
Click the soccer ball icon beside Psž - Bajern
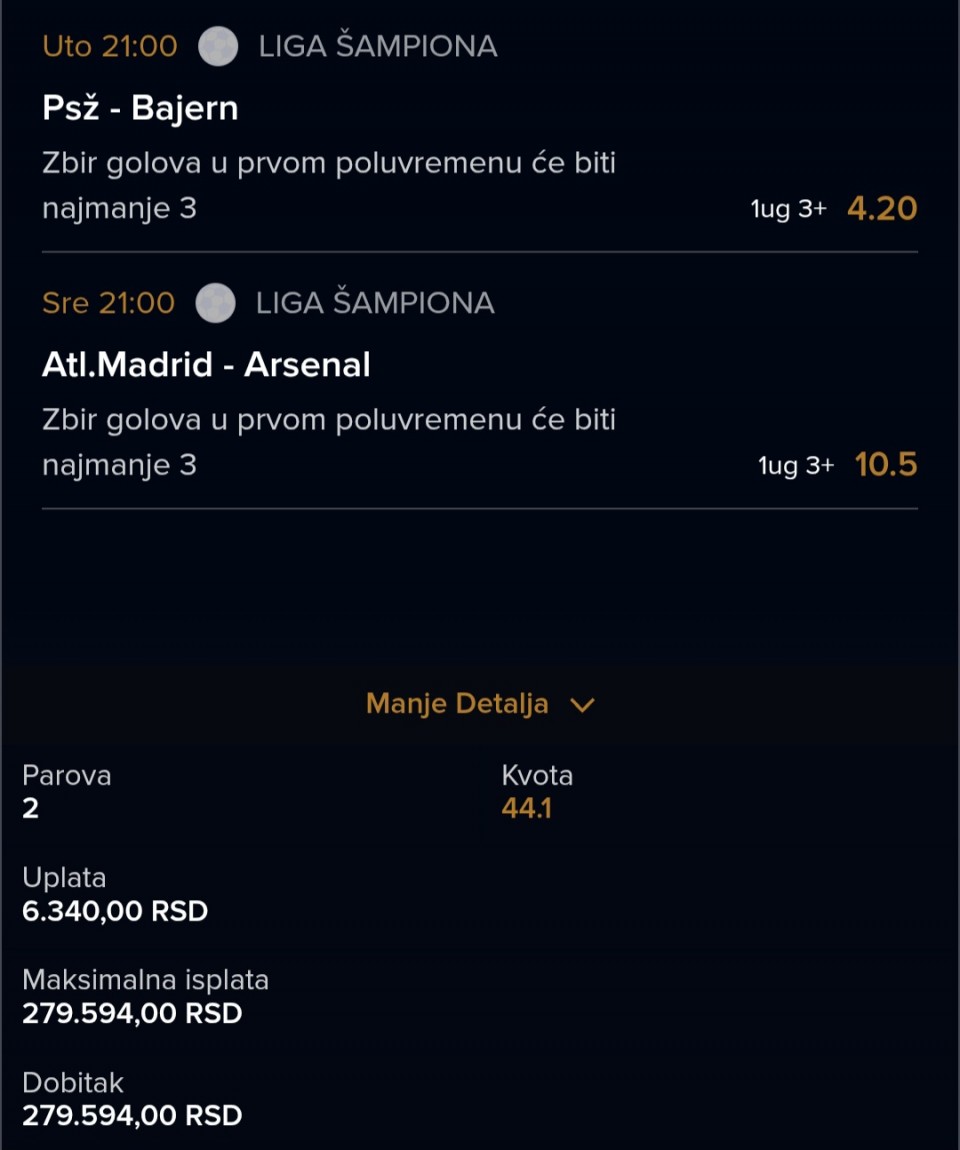coord(218,47)
